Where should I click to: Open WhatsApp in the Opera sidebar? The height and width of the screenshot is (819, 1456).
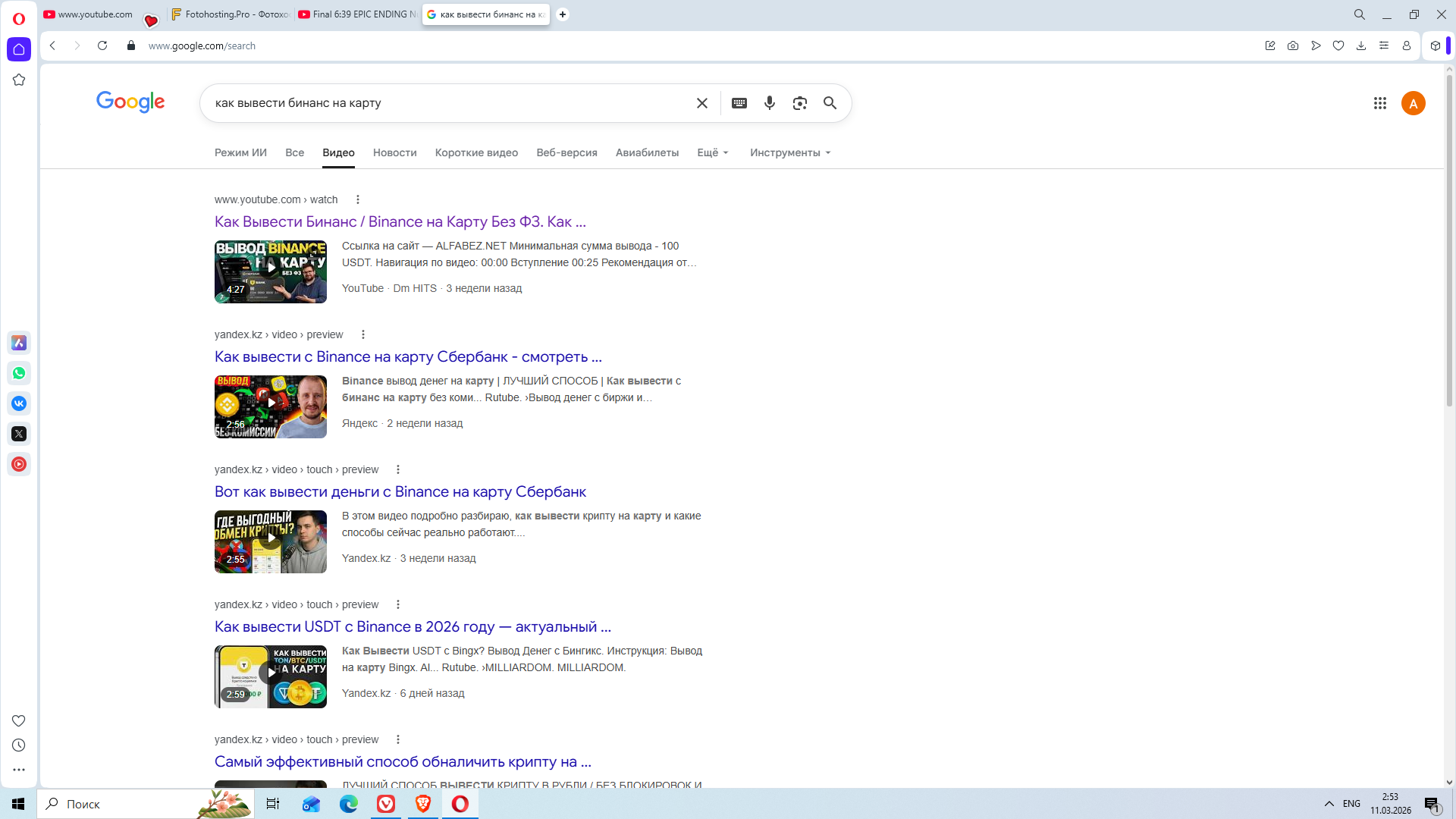(19, 373)
